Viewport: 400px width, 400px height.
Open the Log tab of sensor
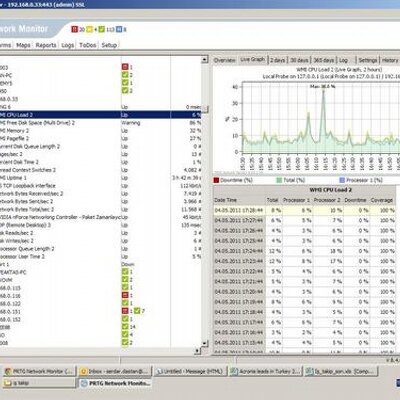pos(343,60)
